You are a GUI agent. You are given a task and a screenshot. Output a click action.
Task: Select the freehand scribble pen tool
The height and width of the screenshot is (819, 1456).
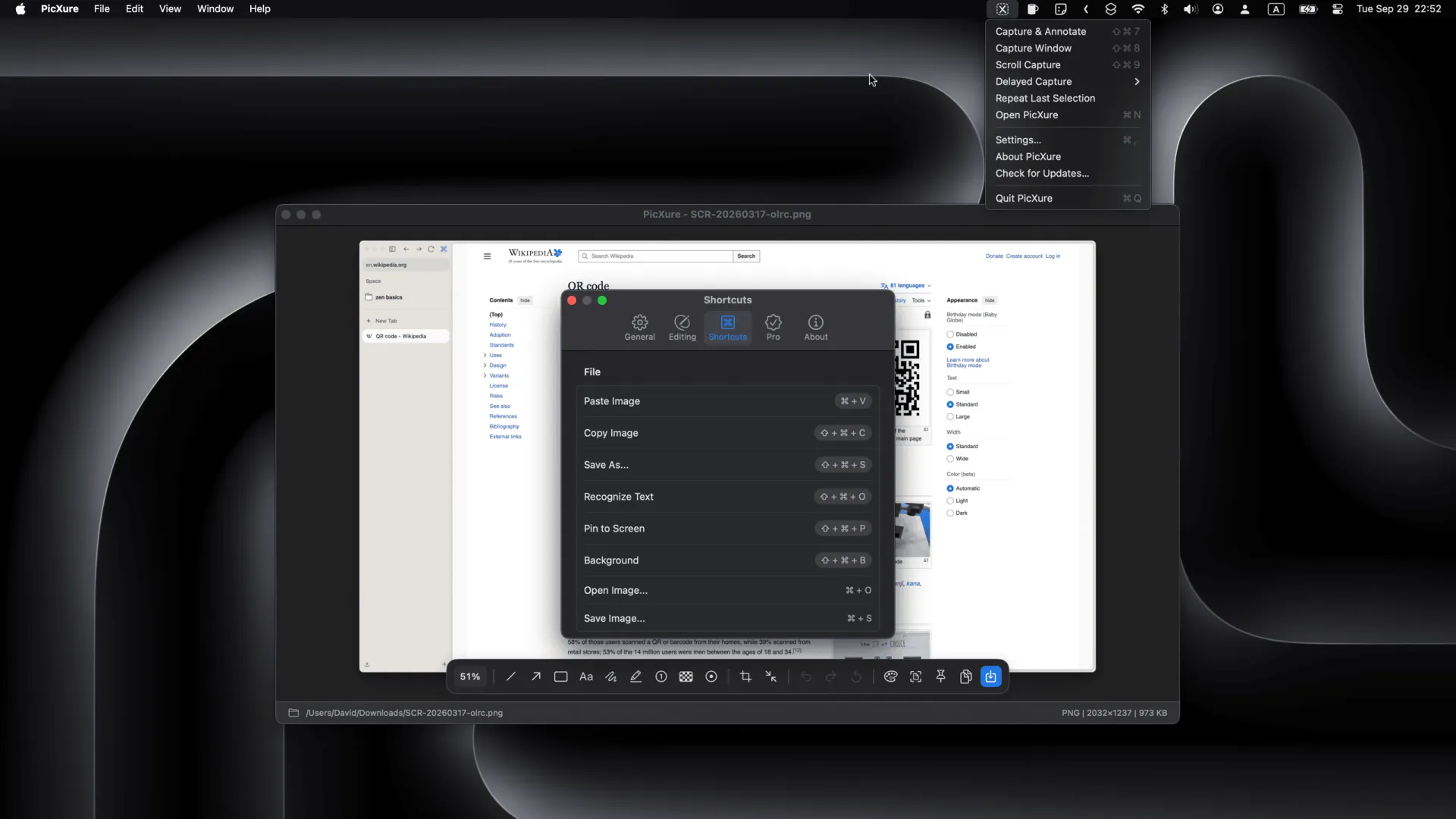click(x=611, y=676)
